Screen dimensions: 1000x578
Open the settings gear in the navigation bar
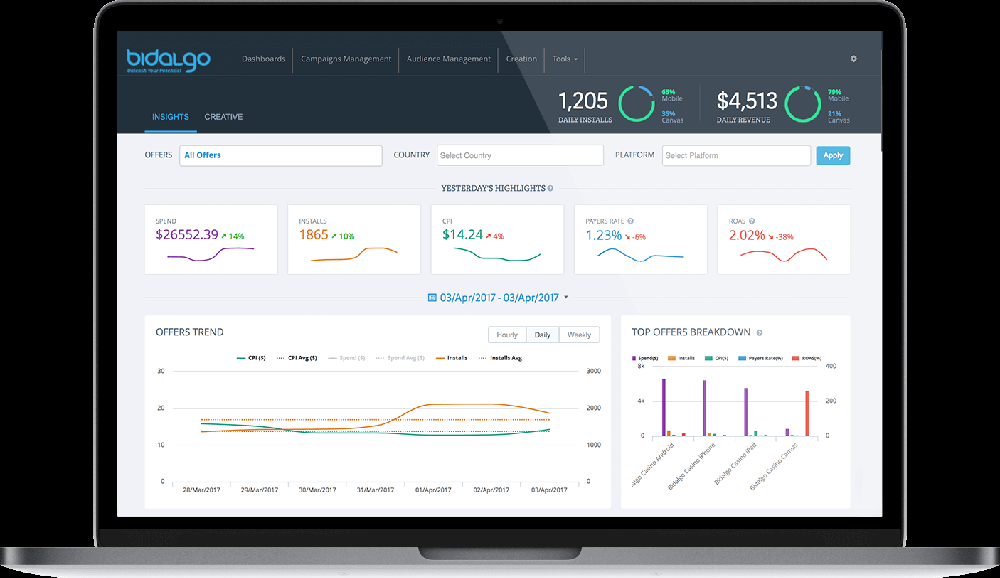click(853, 59)
